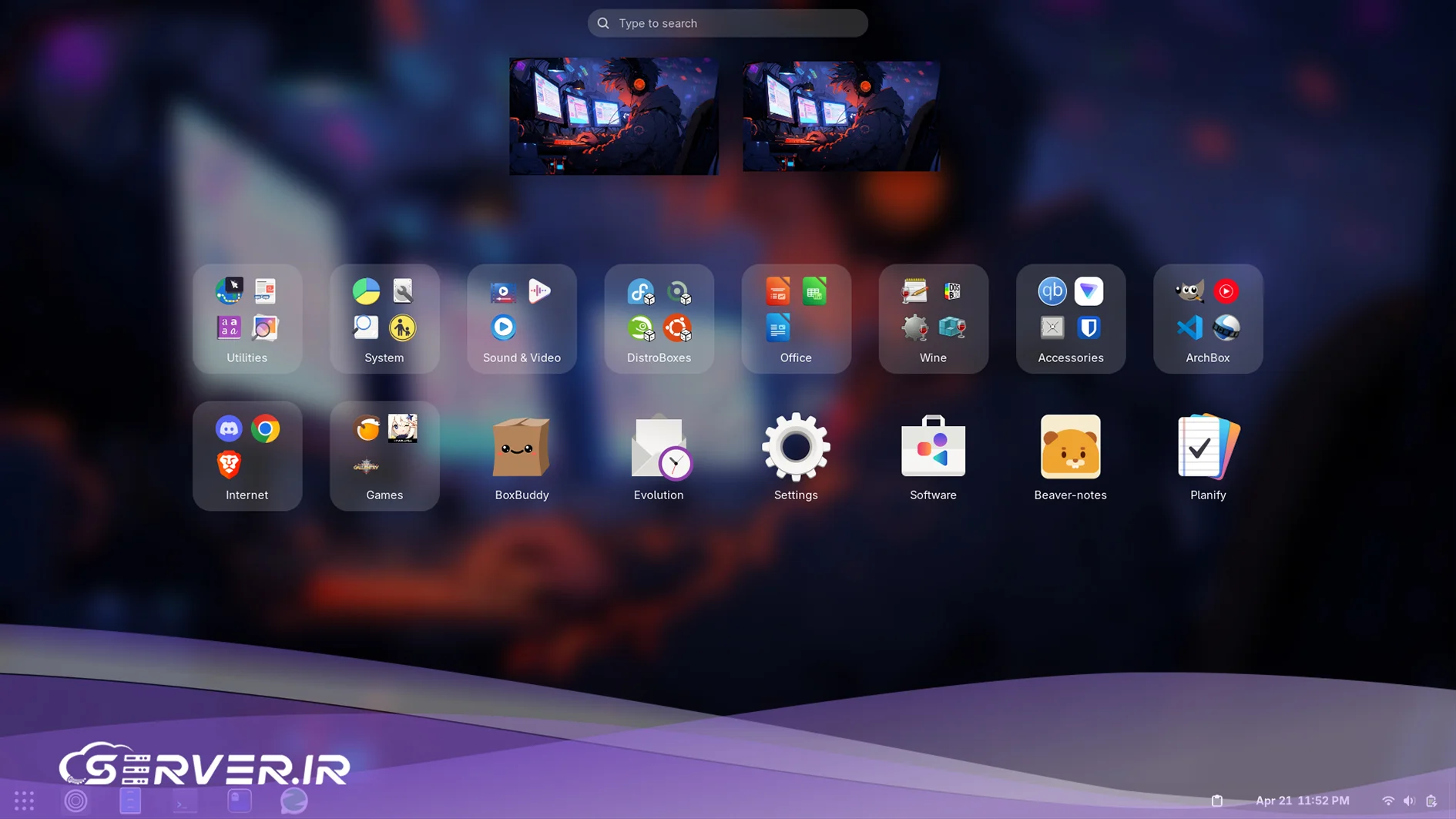Expand the Wine app folder

[x=933, y=319]
